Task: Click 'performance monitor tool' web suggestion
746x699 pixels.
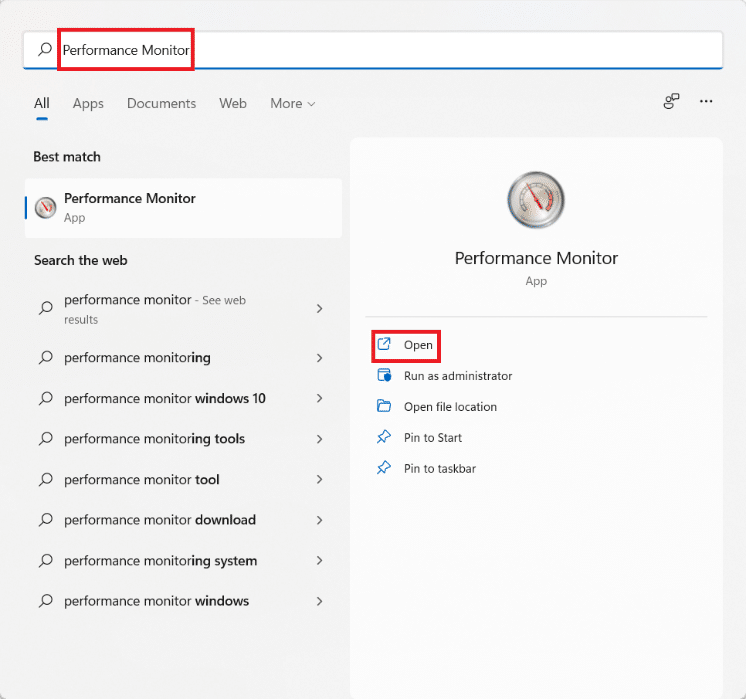Action: [141, 480]
